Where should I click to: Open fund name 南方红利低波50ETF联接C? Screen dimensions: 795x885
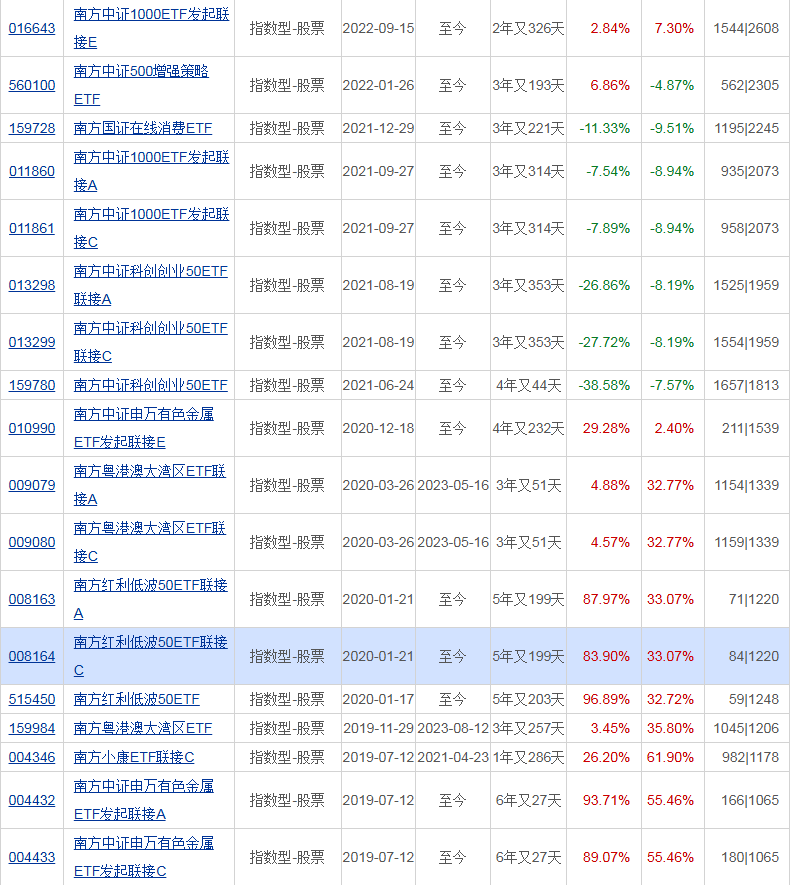coord(151,656)
